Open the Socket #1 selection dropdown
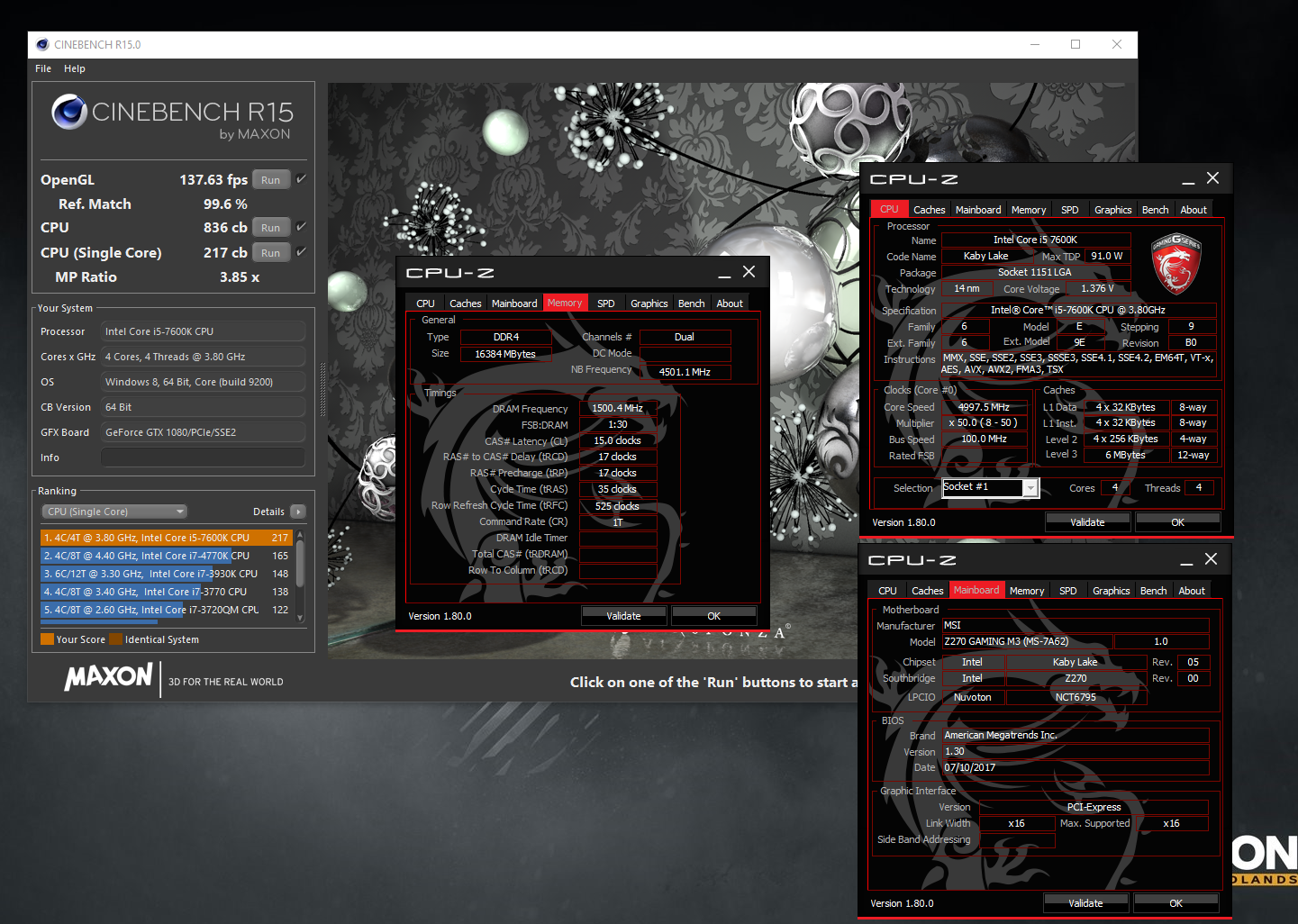Image resolution: width=1298 pixels, height=924 pixels. 991,487
